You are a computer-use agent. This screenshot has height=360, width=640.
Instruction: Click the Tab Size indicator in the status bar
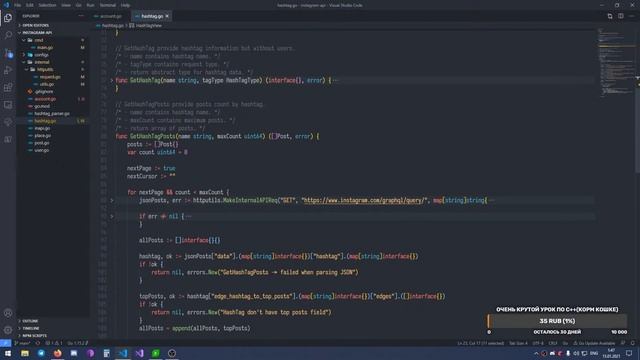[x=518, y=343]
